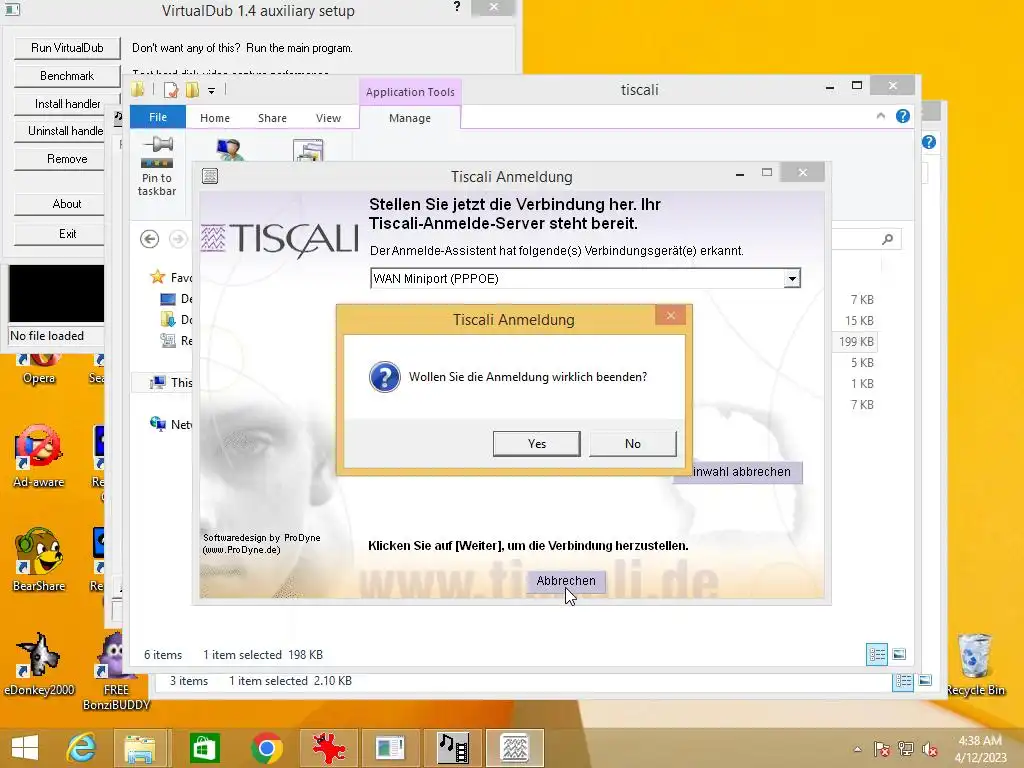Screen dimensions: 1024x768
Task: Click the Benchmark button in VirtualDub setup
Action: [x=67, y=76]
